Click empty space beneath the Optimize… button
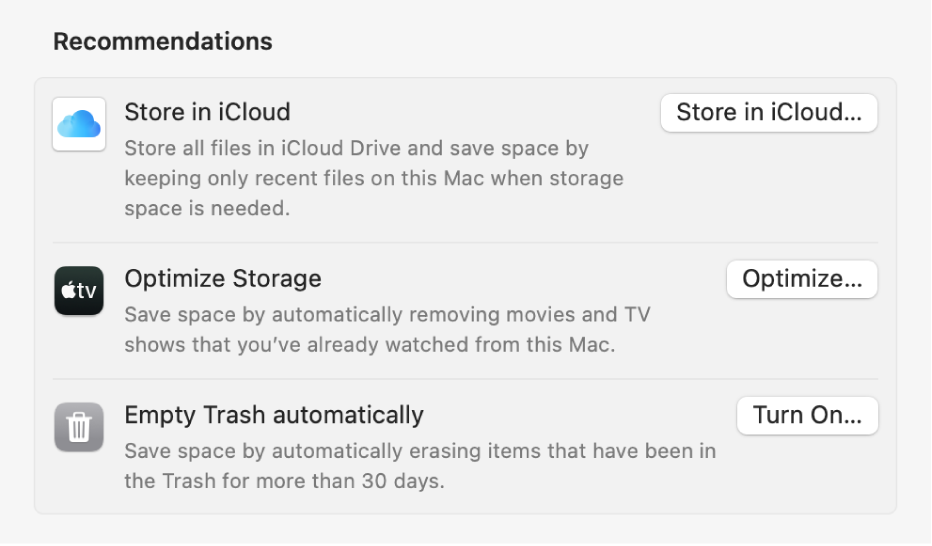 pos(802,335)
